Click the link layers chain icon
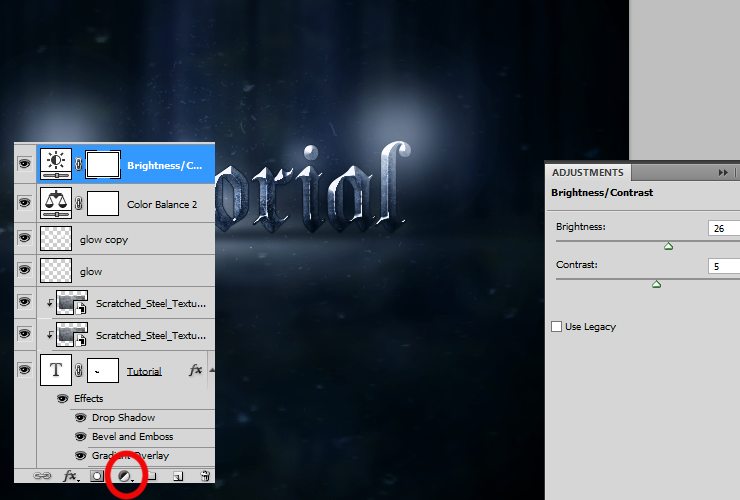The image size is (740, 500). pyautogui.click(x=42, y=476)
